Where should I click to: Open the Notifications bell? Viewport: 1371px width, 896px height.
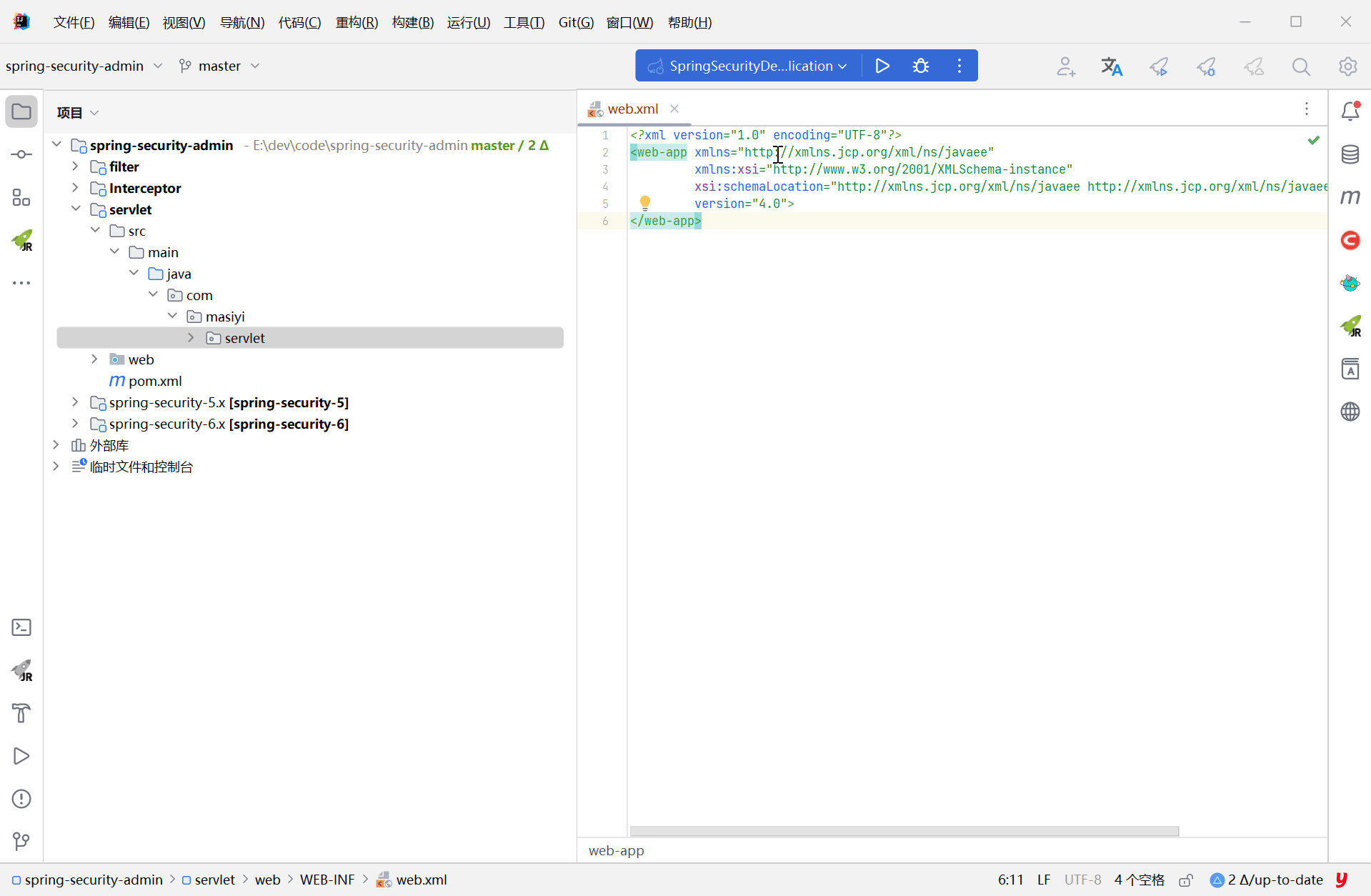click(1350, 111)
